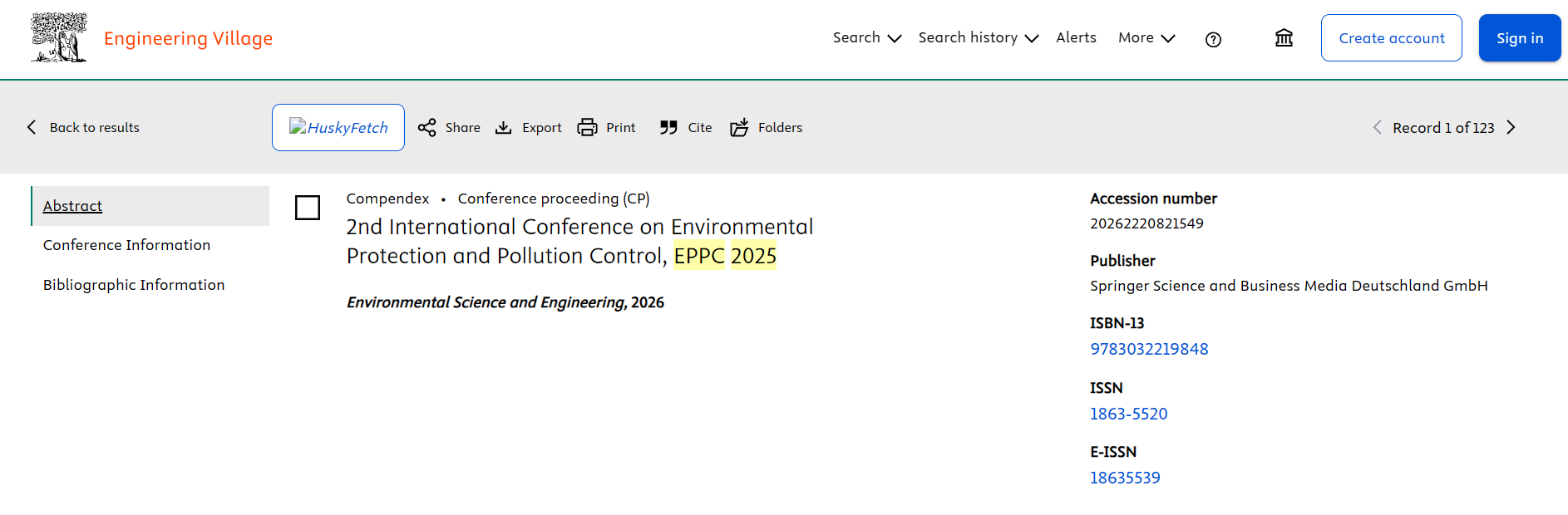1568x515 pixels.
Task: Tick the record selection checkbox
Action: pyautogui.click(x=308, y=208)
